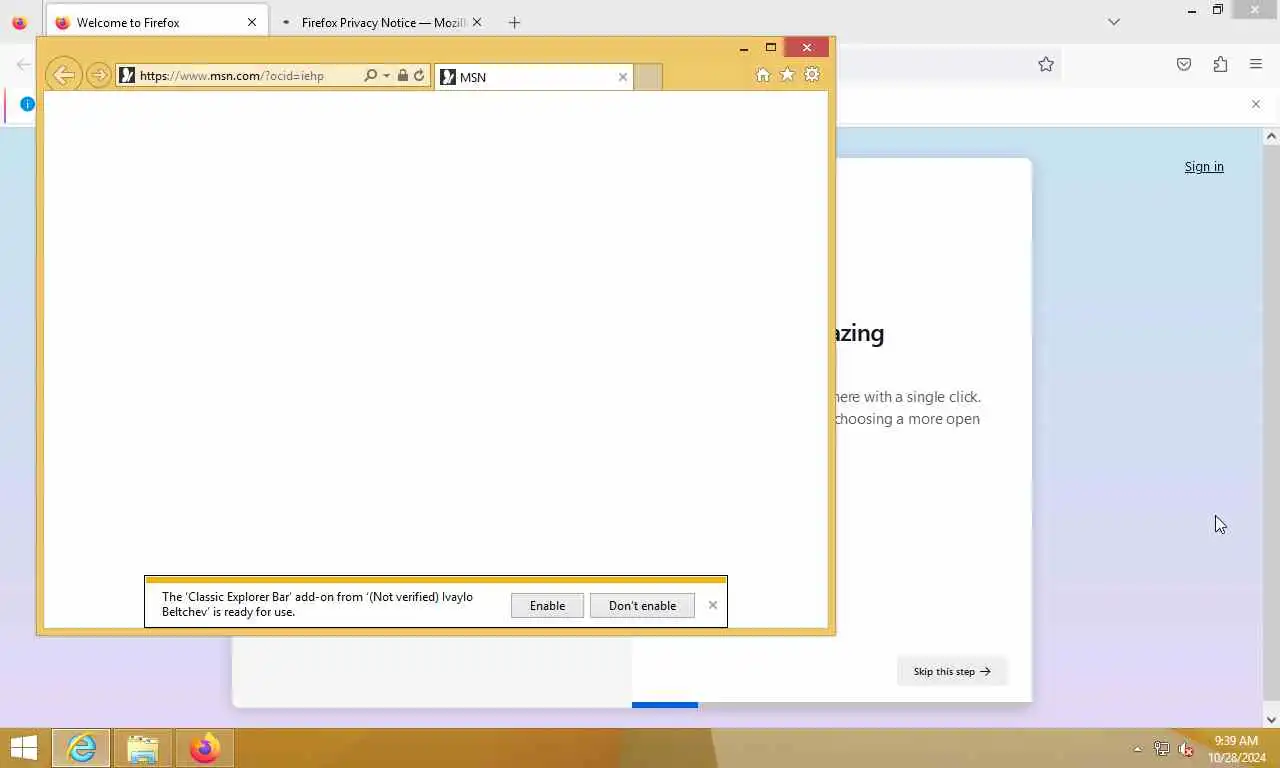This screenshot has width=1280, height=768.
Task: Click the lock security icon in IE
Action: (402, 75)
